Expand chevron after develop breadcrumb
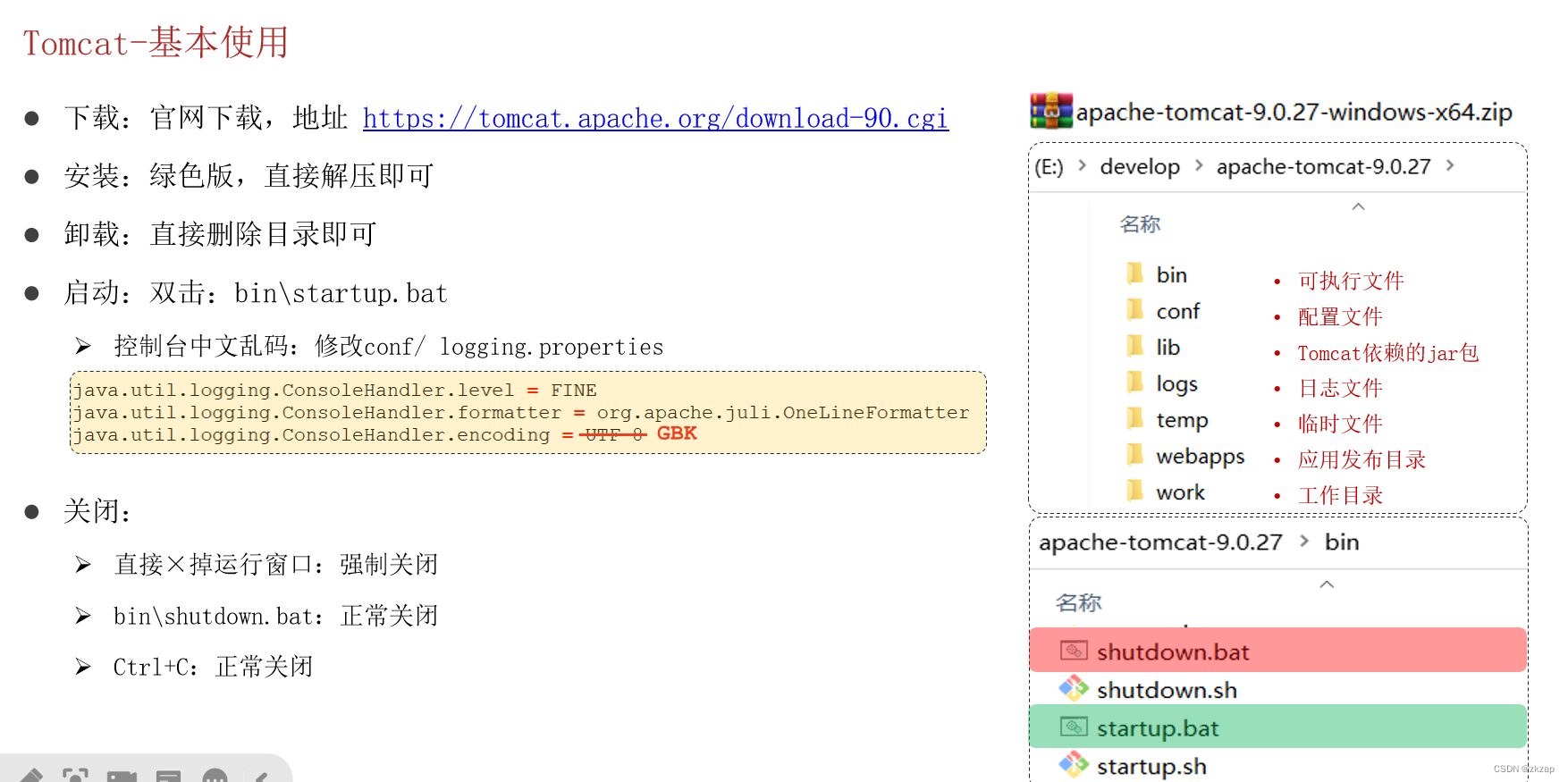This screenshot has width=1568, height=782. pos(1199,165)
